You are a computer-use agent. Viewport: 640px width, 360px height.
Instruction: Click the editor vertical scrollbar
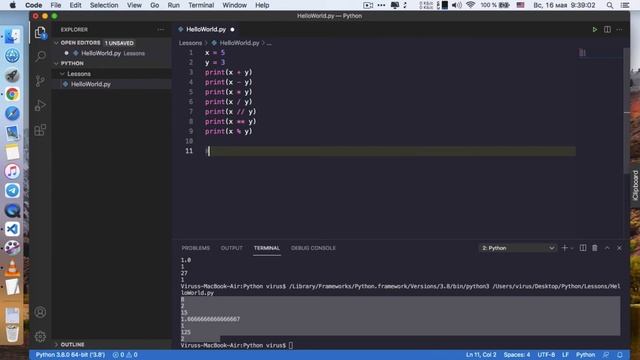coord(627,110)
